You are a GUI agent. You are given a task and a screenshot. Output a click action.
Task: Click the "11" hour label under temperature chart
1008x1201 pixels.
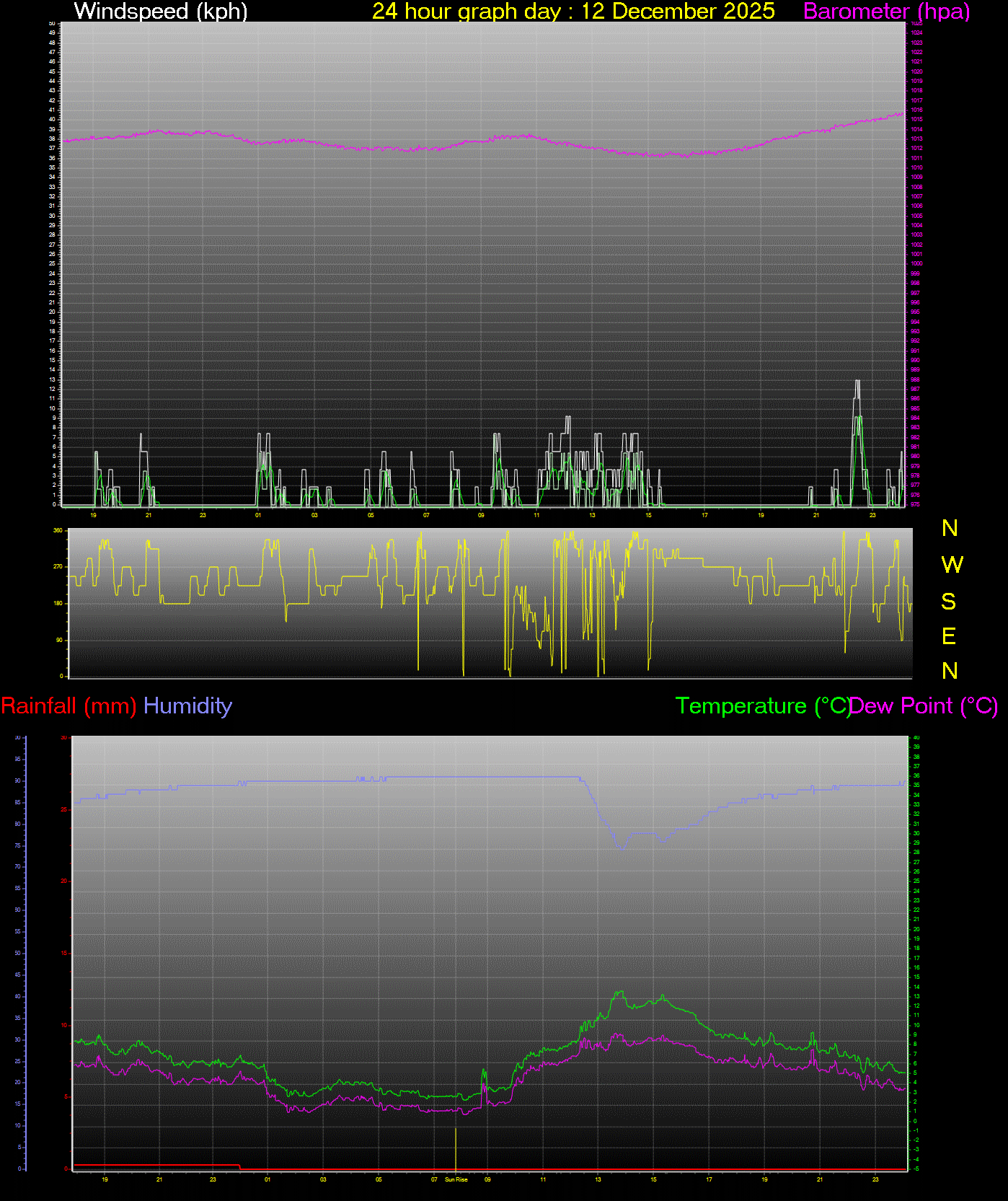(x=543, y=1179)
